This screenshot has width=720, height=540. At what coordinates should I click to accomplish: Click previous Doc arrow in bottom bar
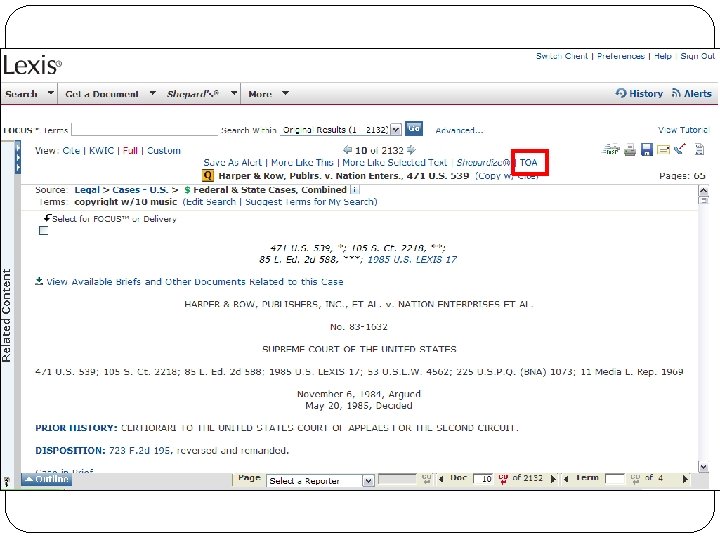tap(441, 479)
